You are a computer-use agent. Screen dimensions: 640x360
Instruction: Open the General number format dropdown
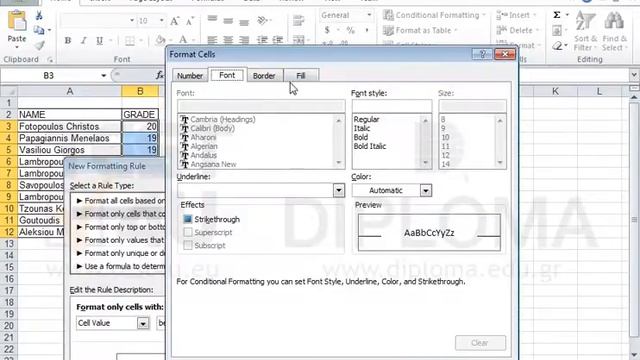point(369,15)
